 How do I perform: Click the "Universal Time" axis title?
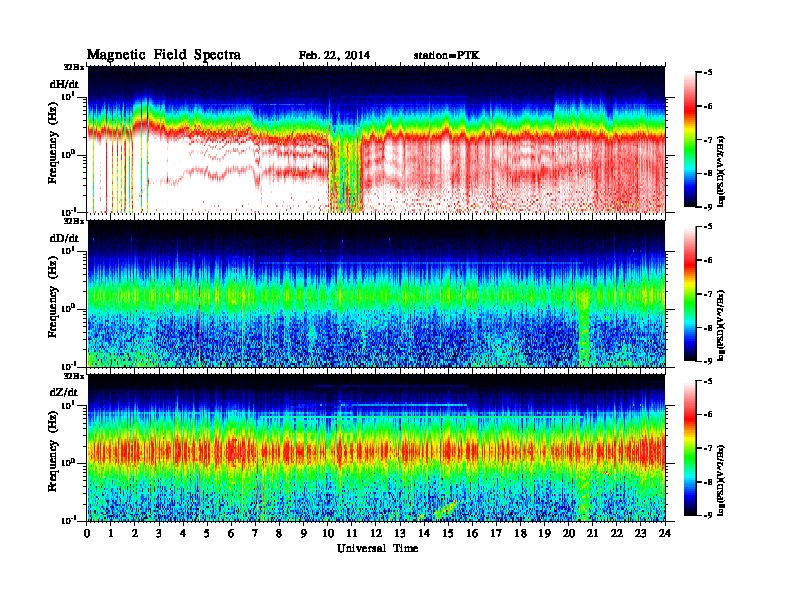tap(377, 548)
